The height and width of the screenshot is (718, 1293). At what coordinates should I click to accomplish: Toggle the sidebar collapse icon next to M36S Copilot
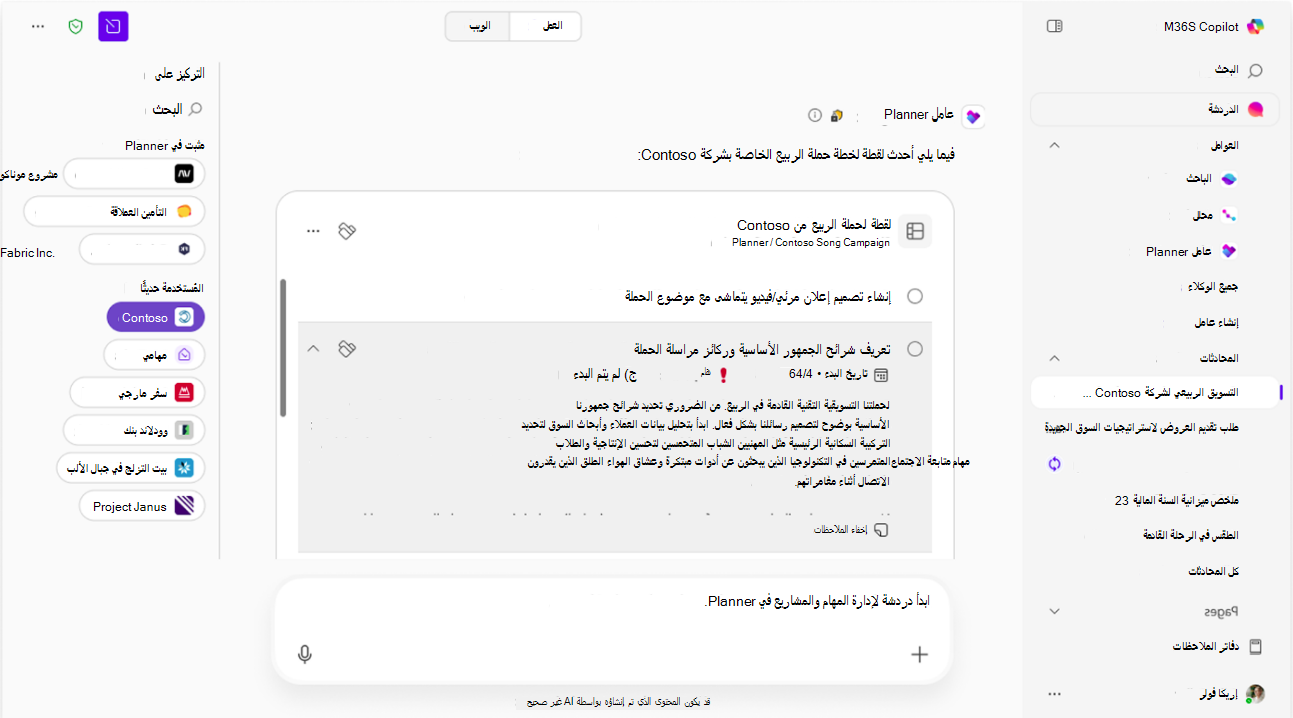tap(1054, 26)
